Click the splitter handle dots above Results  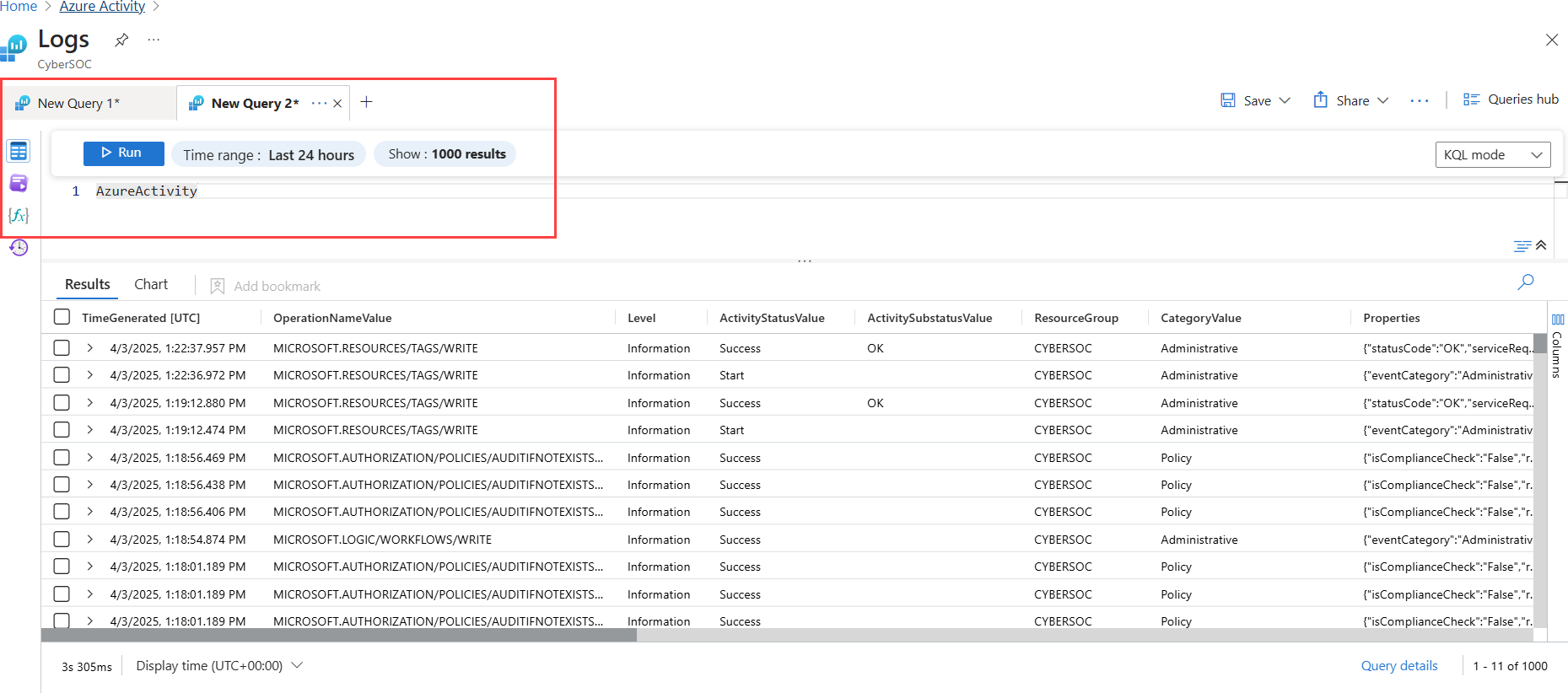pyautogui.click(x=805, y=261)
